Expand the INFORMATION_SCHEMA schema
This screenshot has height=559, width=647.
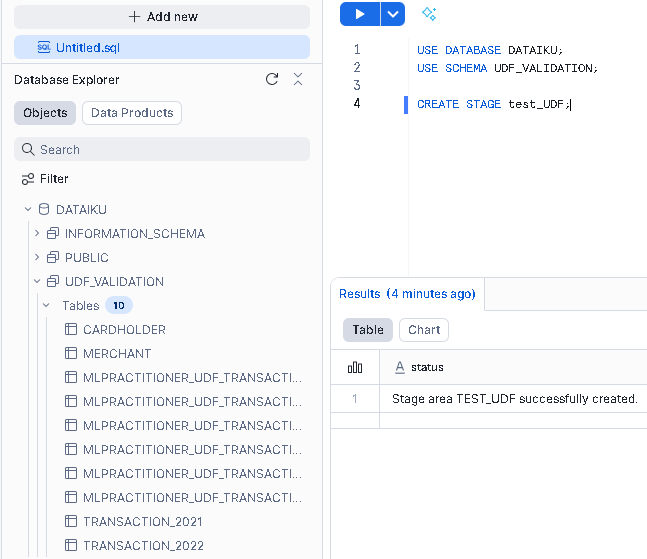(x=37, y=234)
